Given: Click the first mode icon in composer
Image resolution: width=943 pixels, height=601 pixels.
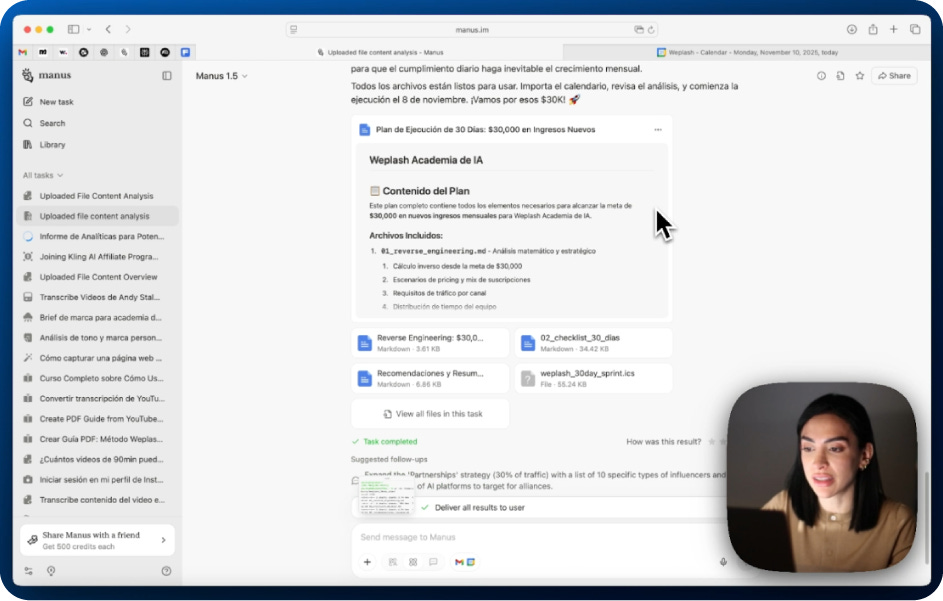Looking at the screenshot, I should (x=393, y=562).
